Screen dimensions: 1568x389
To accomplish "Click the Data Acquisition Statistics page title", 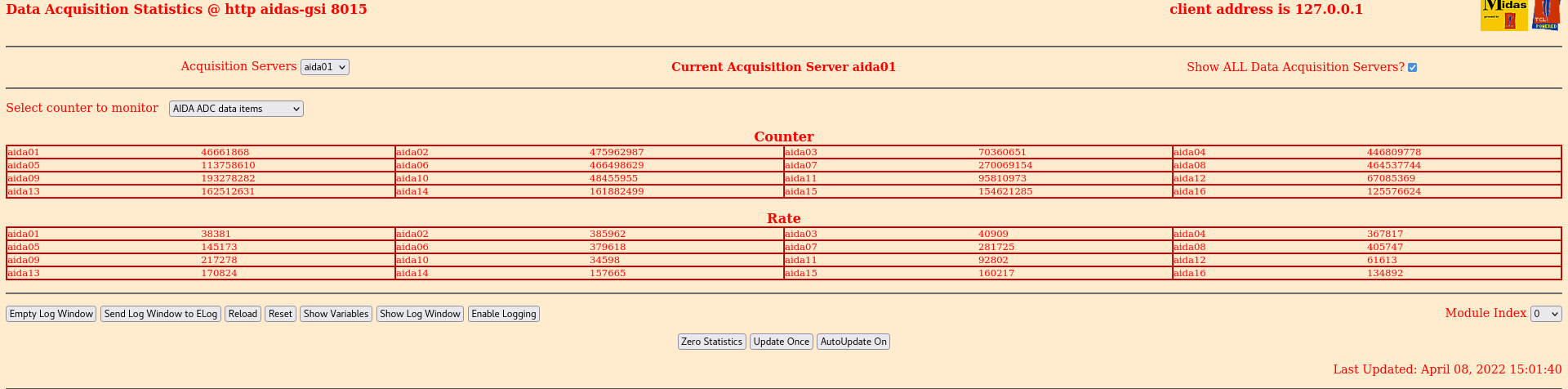I will tap(186, 10).
